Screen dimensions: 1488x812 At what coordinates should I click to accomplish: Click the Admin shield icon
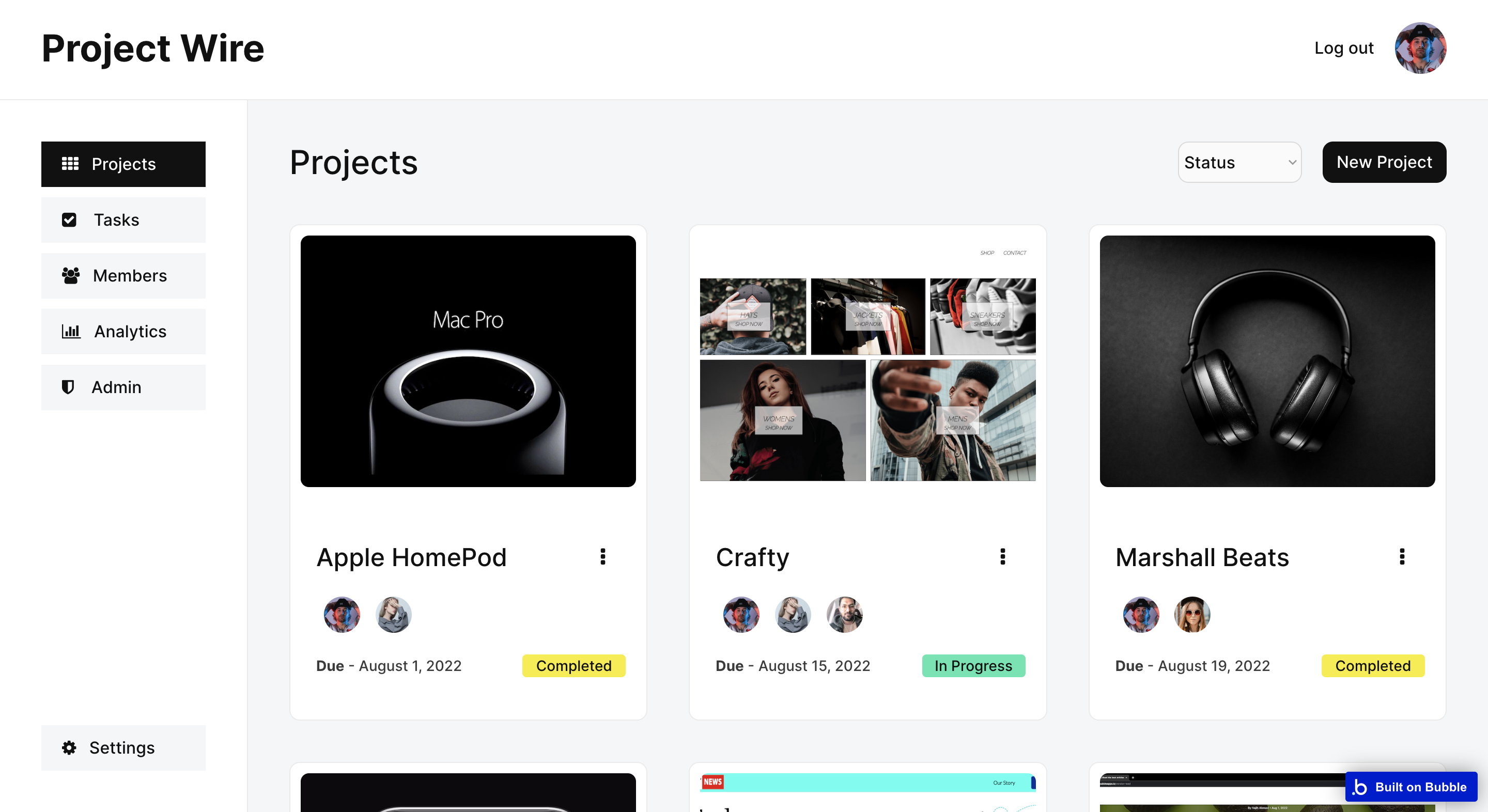coord(68,387)
